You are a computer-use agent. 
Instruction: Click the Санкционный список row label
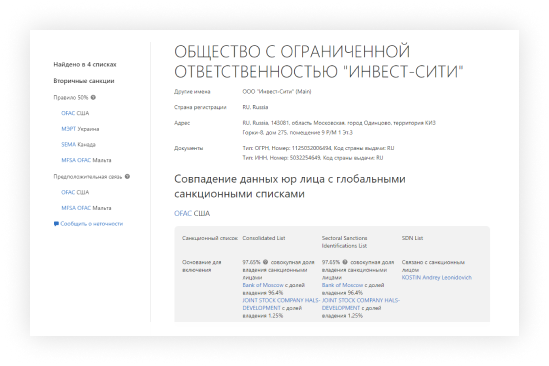210,238
